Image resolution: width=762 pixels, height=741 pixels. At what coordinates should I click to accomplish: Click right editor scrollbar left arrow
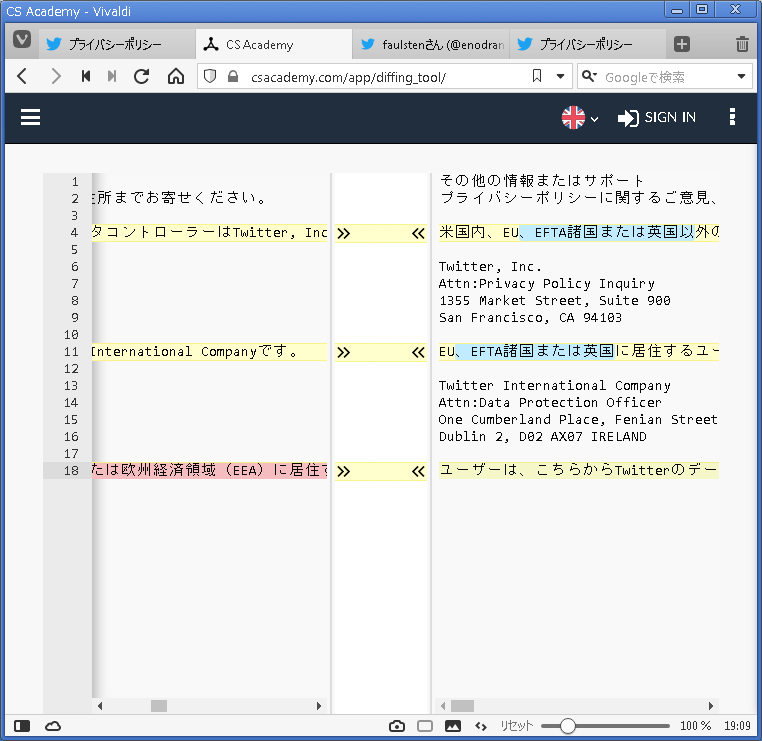point(443,706)
